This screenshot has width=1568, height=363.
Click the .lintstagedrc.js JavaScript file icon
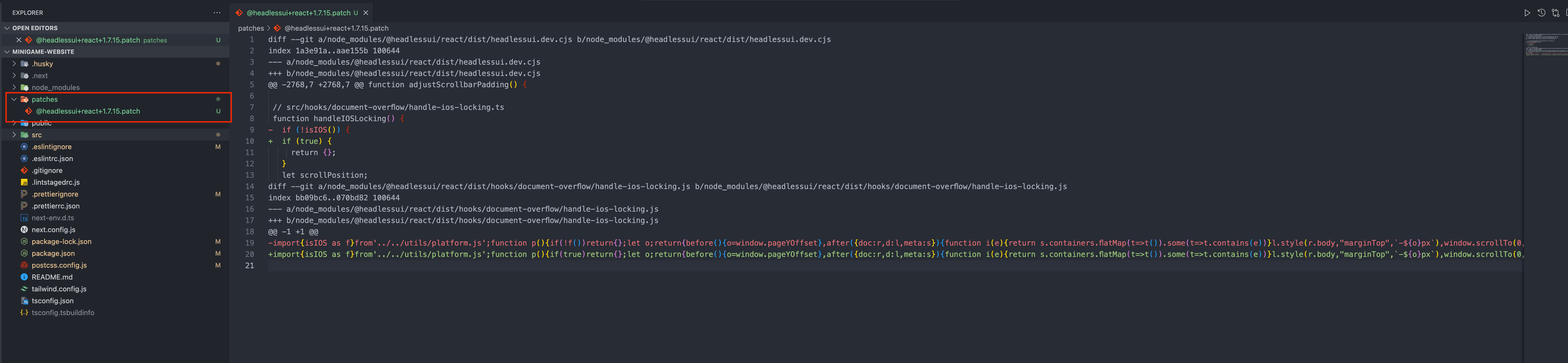[x=24, y=182]
